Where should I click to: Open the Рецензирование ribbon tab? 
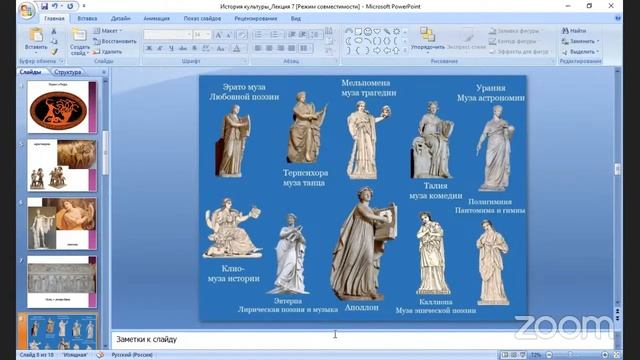(256, 18)
